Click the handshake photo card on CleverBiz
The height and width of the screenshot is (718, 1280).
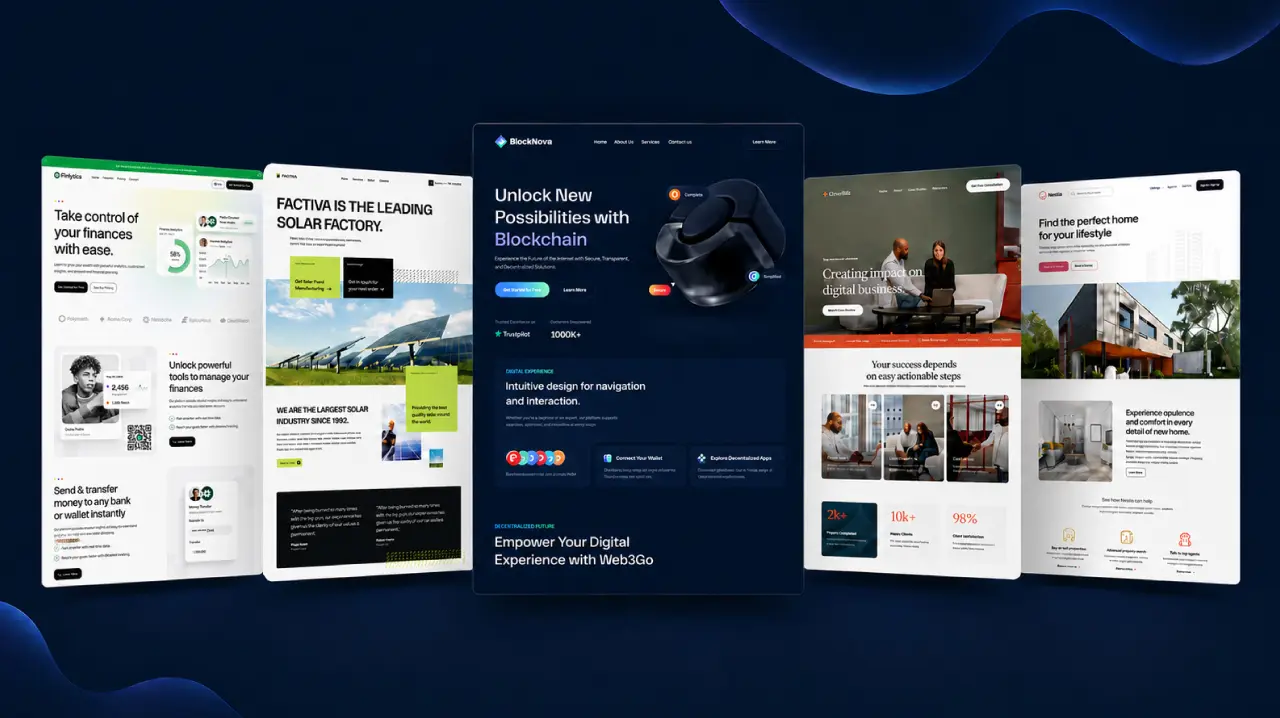point(978,438)
